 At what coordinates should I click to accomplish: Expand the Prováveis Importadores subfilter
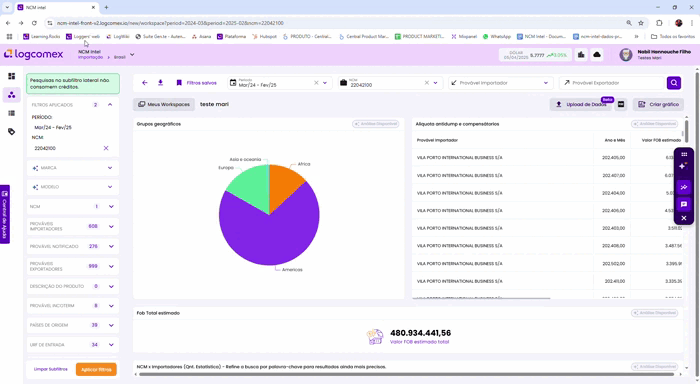click(x=111, y=226)
